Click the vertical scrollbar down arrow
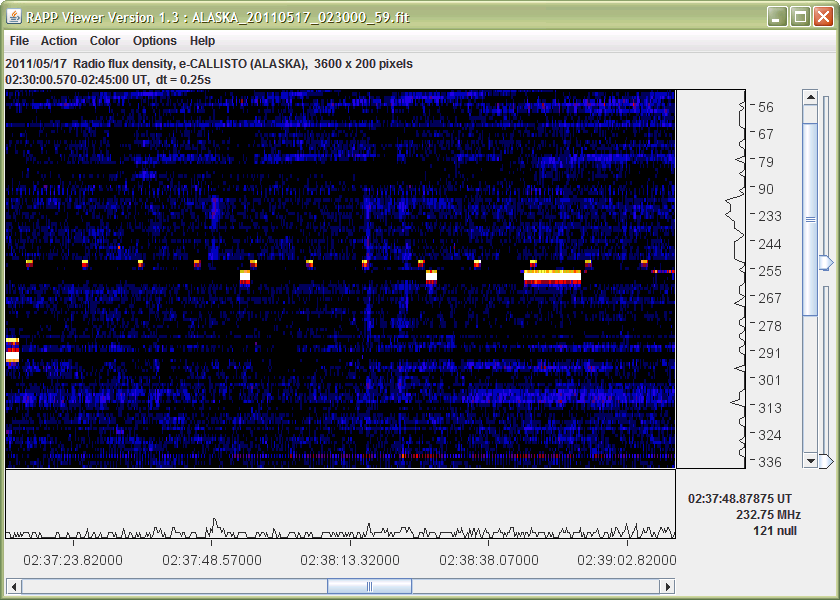The image size is (840, 600). (810, 461)
